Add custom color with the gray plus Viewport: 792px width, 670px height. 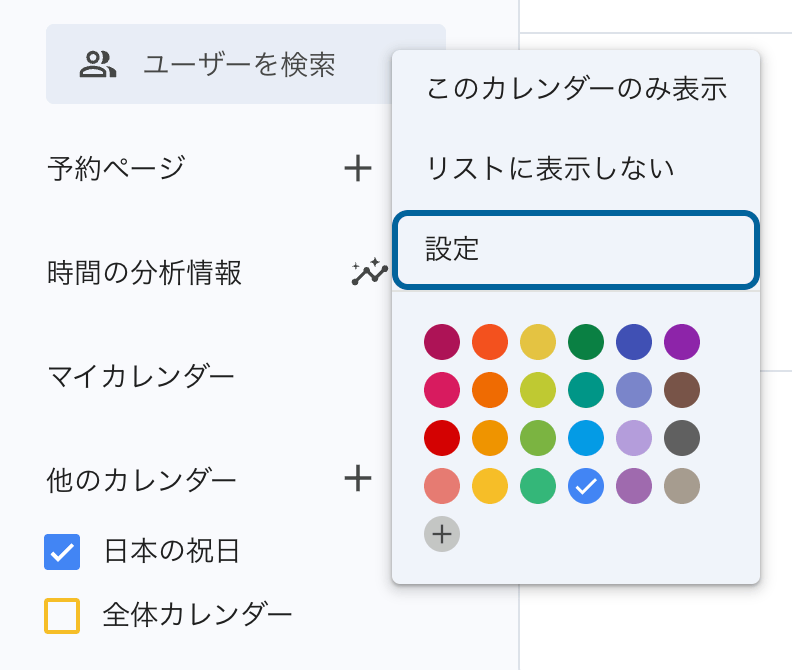pyautogui.click(x=442, y=534)
